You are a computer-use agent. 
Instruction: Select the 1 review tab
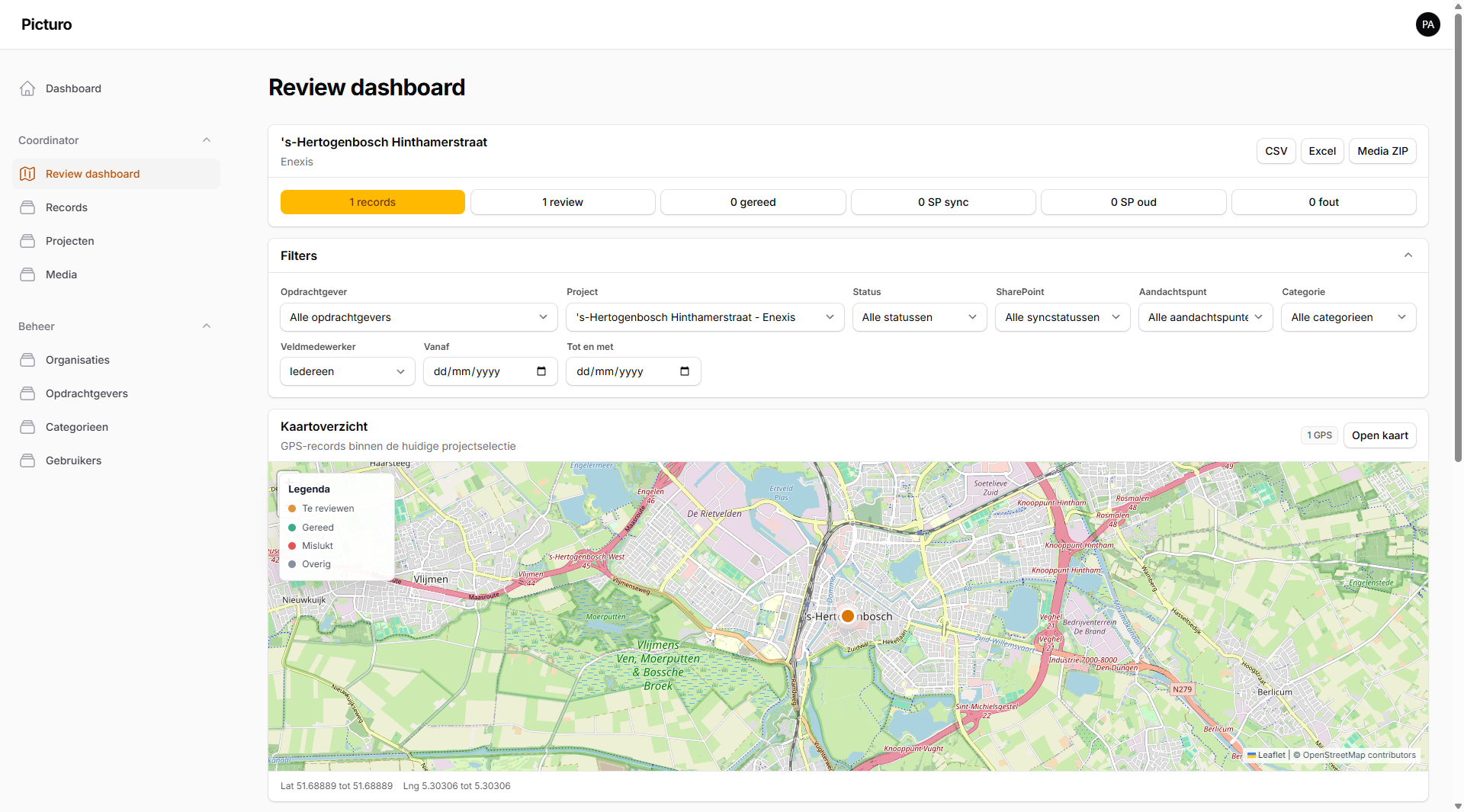[563, 202]
